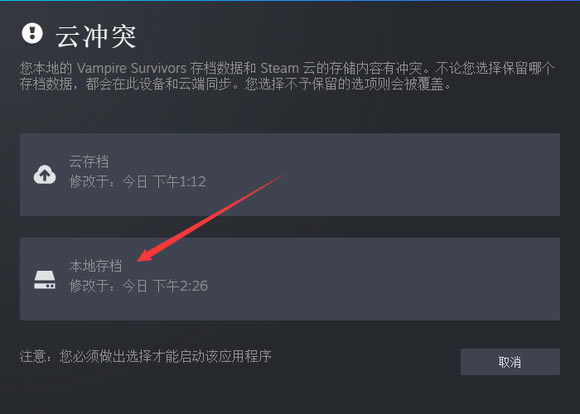Screen dimensions: 580x414
Task: Click the red arrow annotation tip
Action: click(x=139, y=260)
